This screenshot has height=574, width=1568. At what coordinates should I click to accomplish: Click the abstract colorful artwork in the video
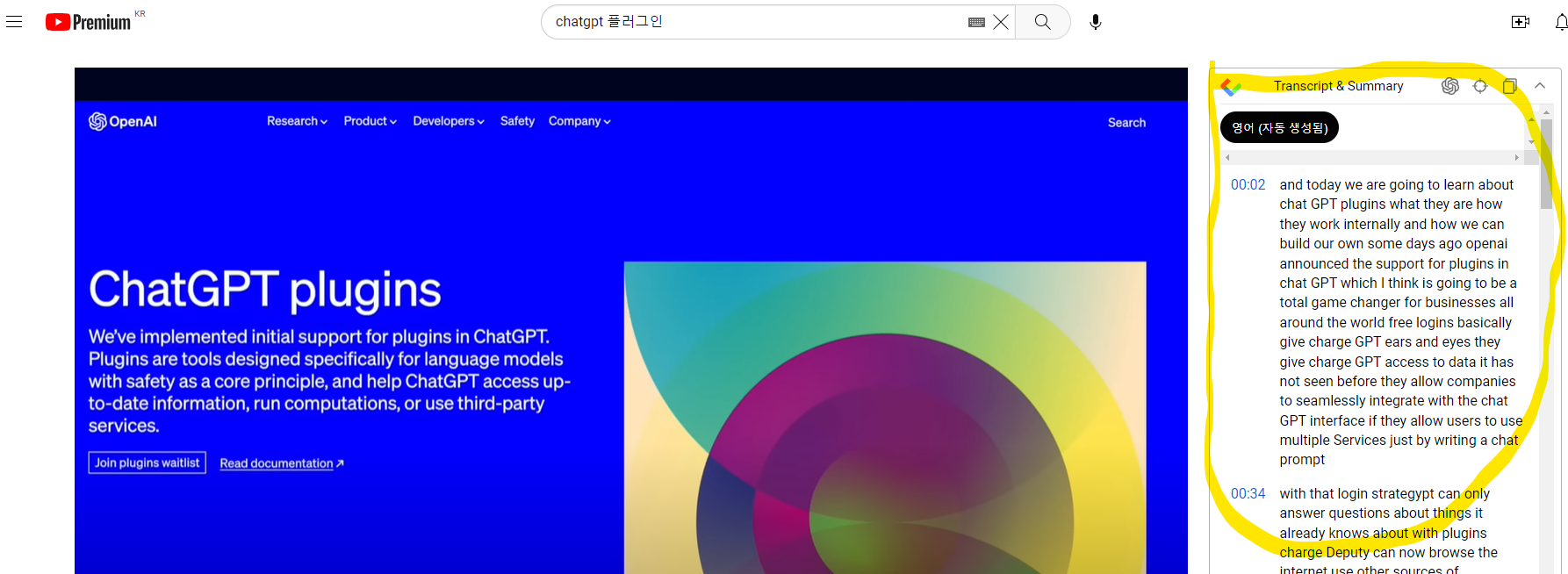click(885, 418)
